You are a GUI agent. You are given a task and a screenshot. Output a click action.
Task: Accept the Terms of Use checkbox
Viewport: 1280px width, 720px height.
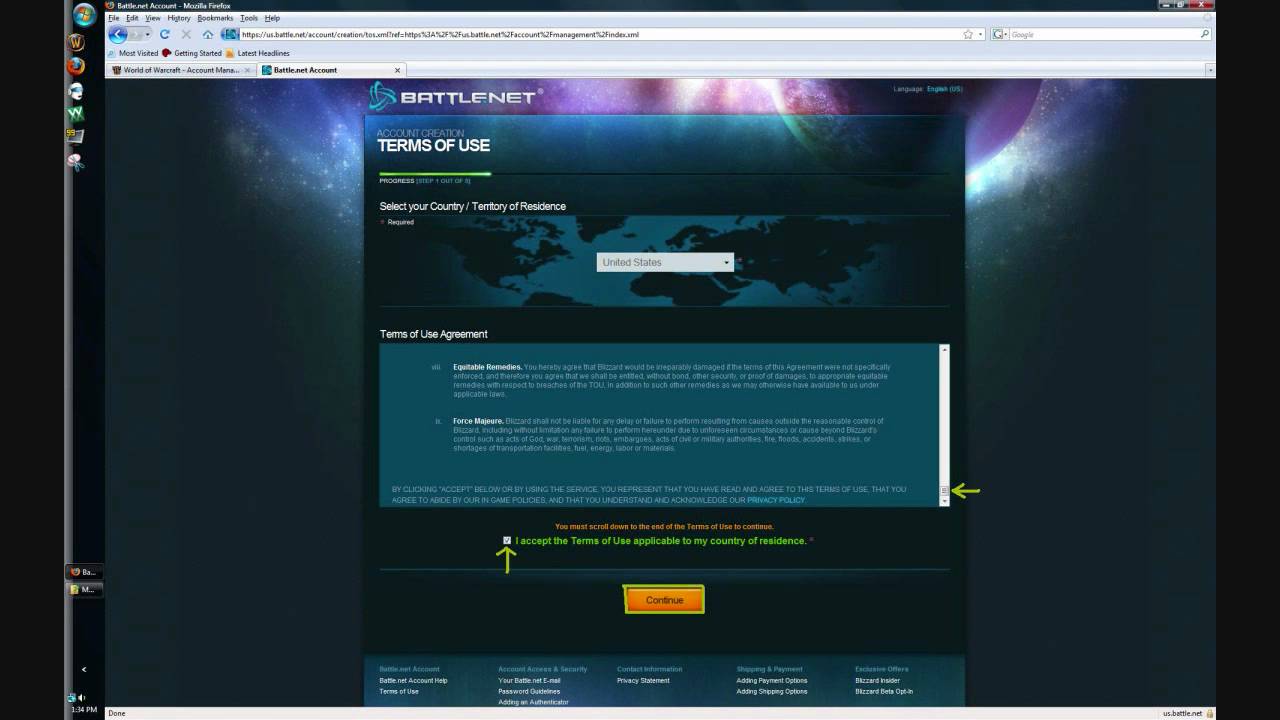tap(507, 540)
